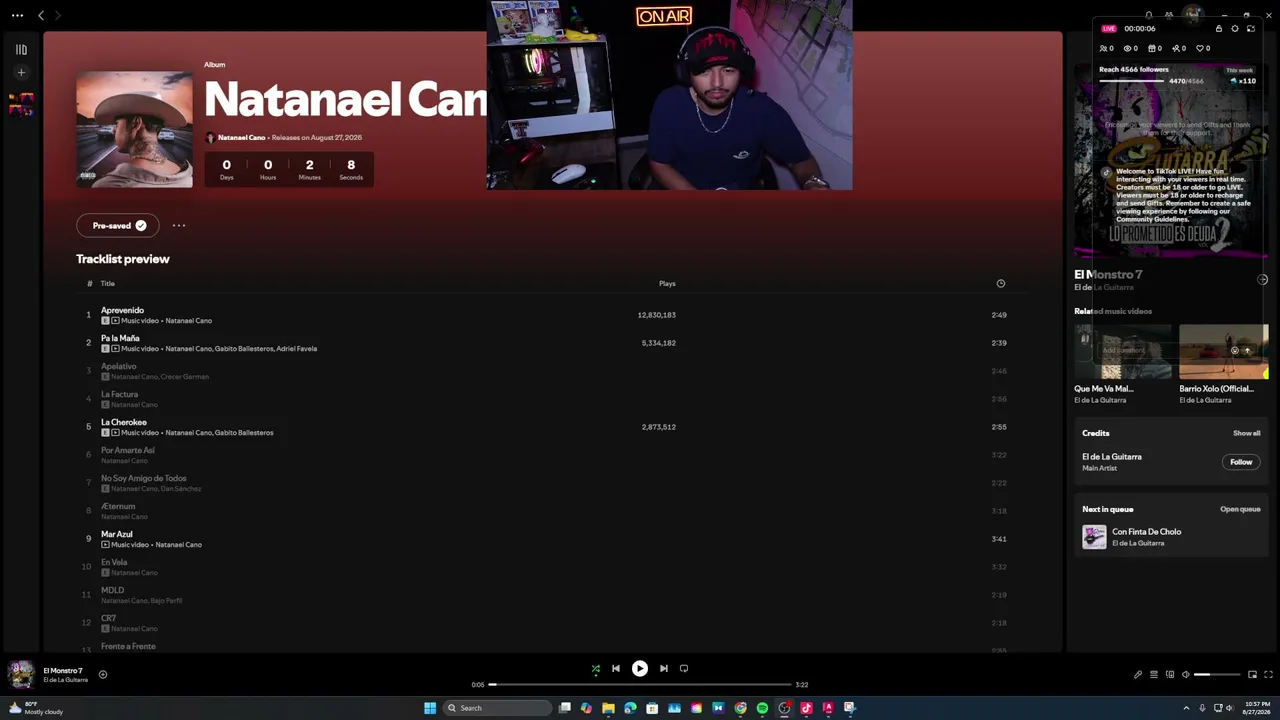1280x720 pixels.
Task: Open TikTok LIVE overlay settings gear
Action: coord(1235,29)
